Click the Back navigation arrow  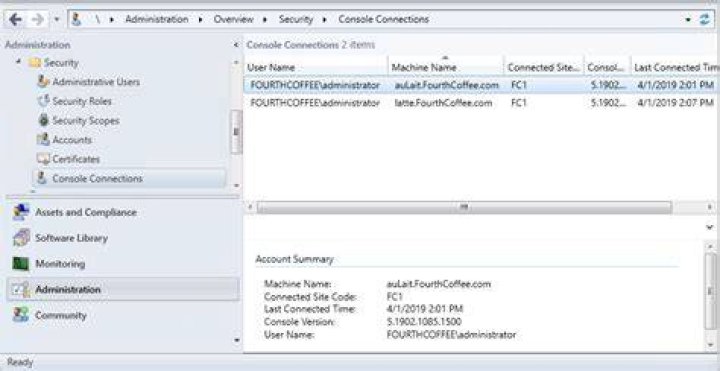(x=15, y=19)
